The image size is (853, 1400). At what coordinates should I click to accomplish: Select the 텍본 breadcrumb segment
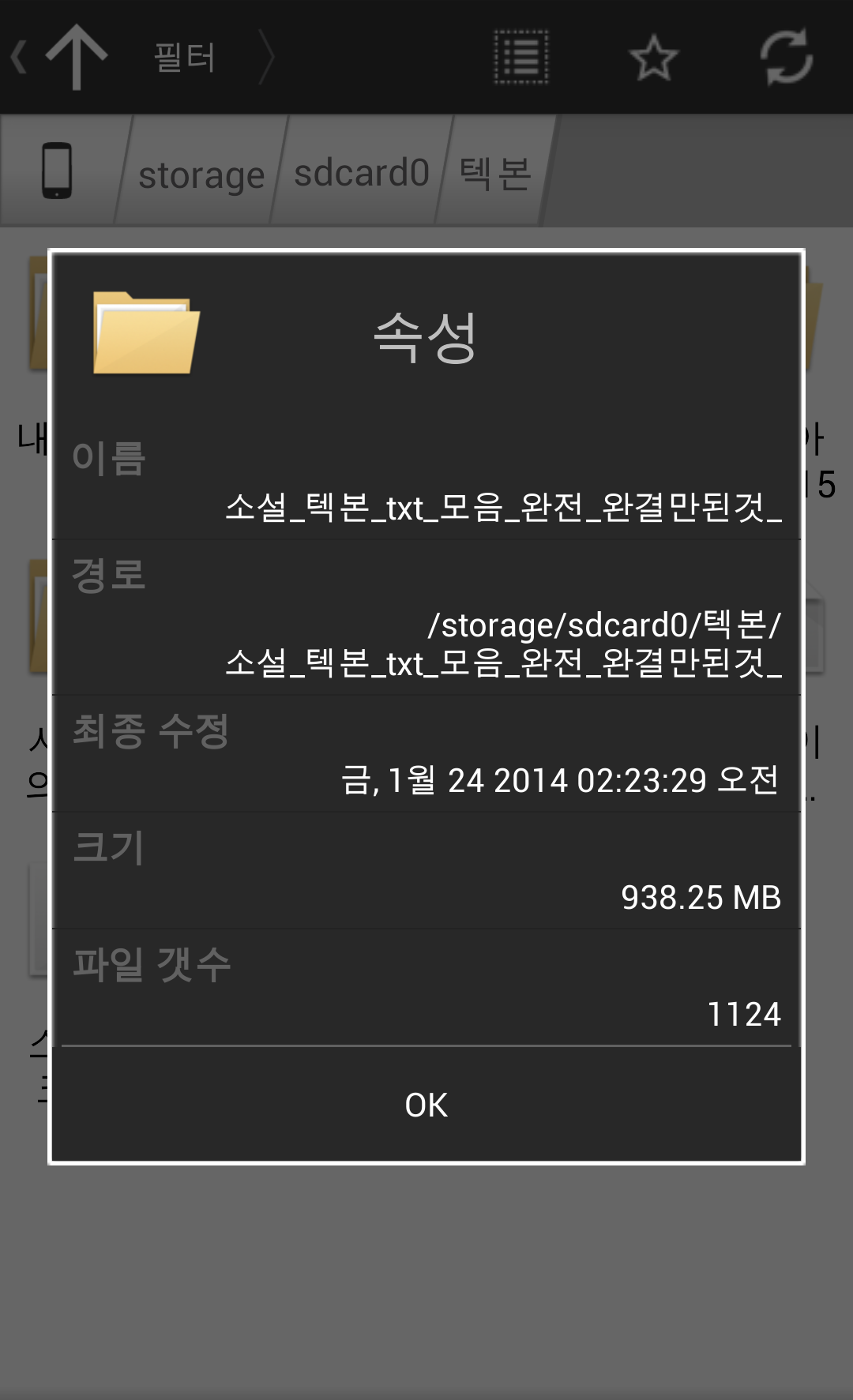tap(495, 173)
